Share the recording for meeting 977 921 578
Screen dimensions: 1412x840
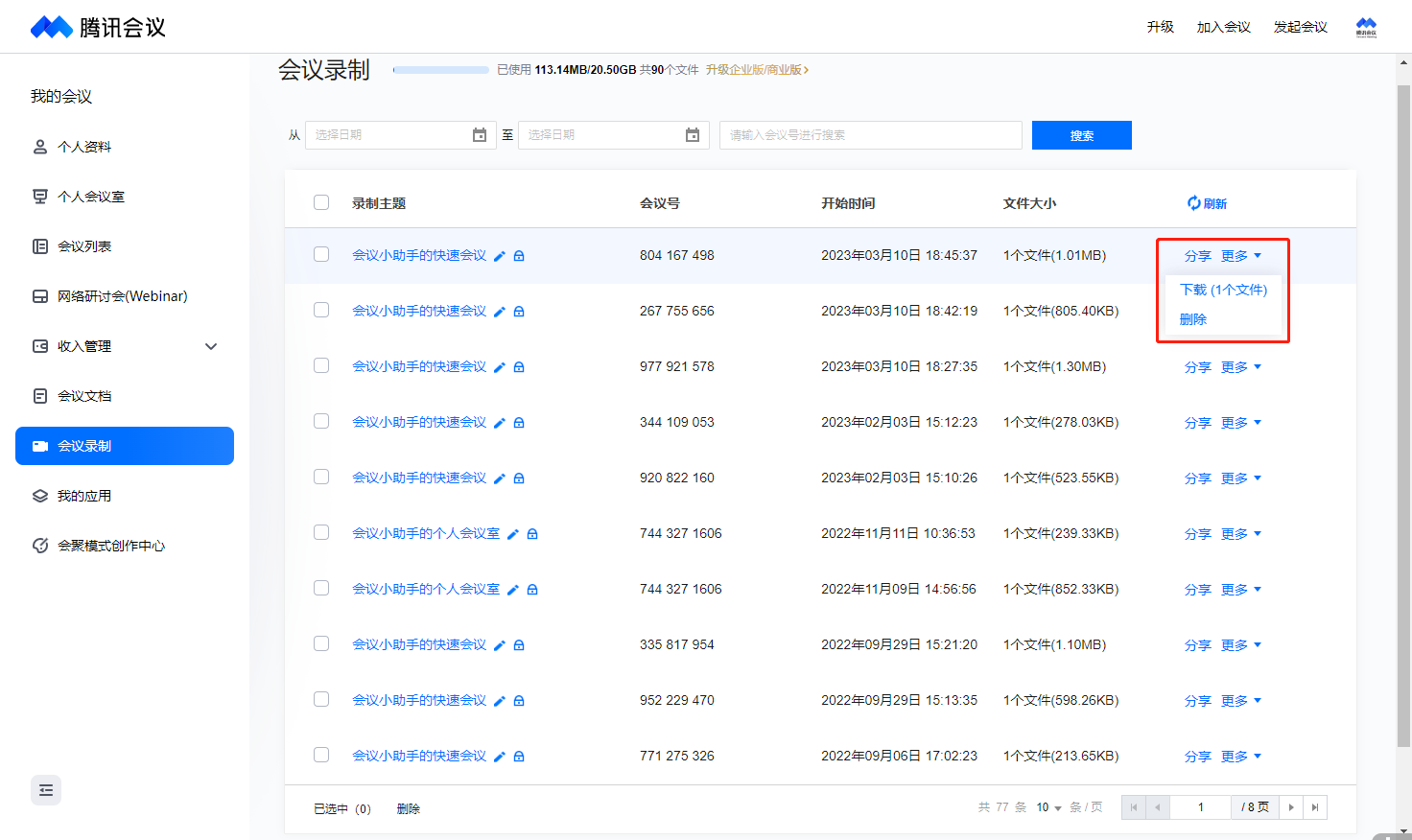click(1197, 367)
